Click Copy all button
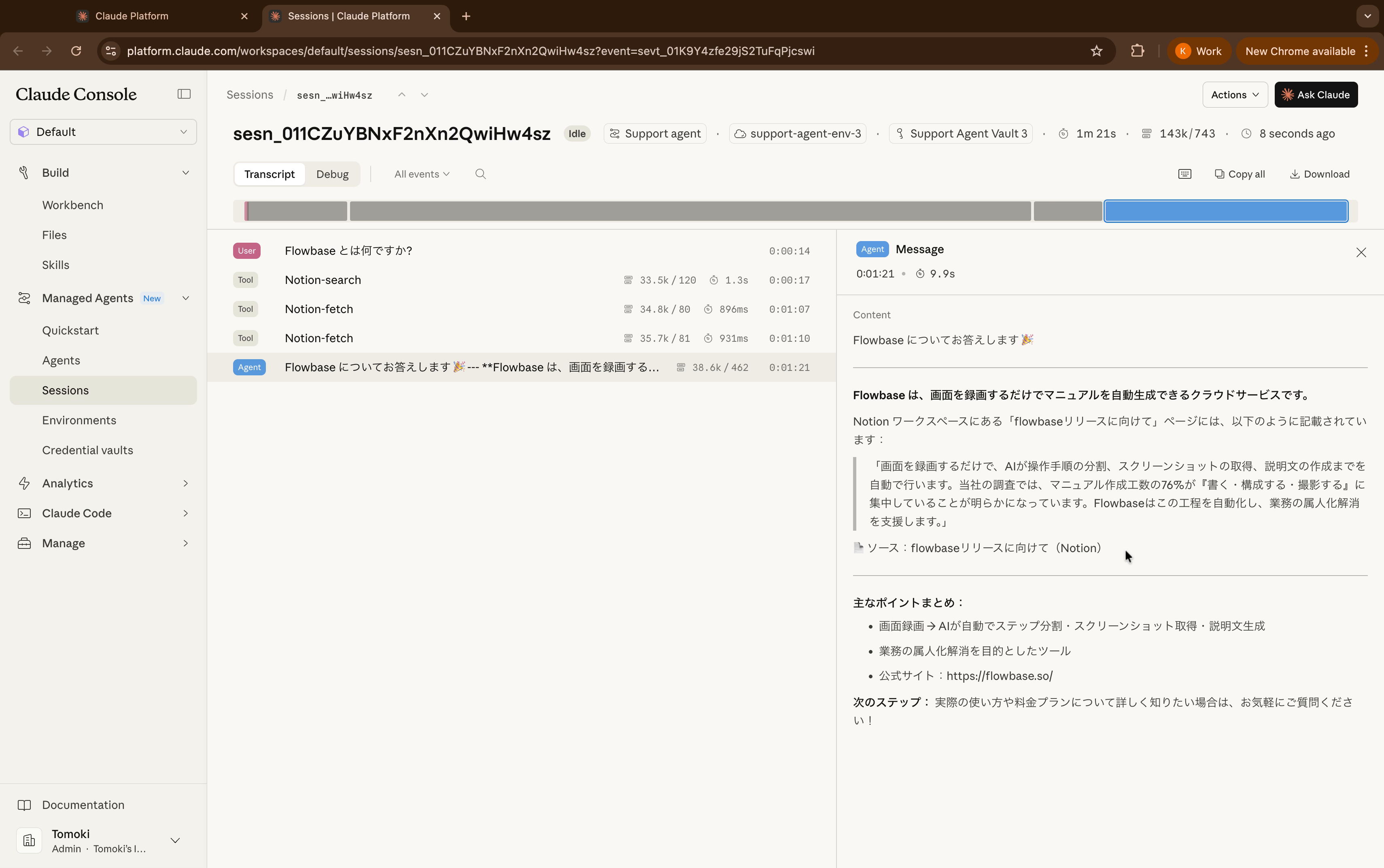The height and width of the screenshot is (868, 1384). point(1240,174)
